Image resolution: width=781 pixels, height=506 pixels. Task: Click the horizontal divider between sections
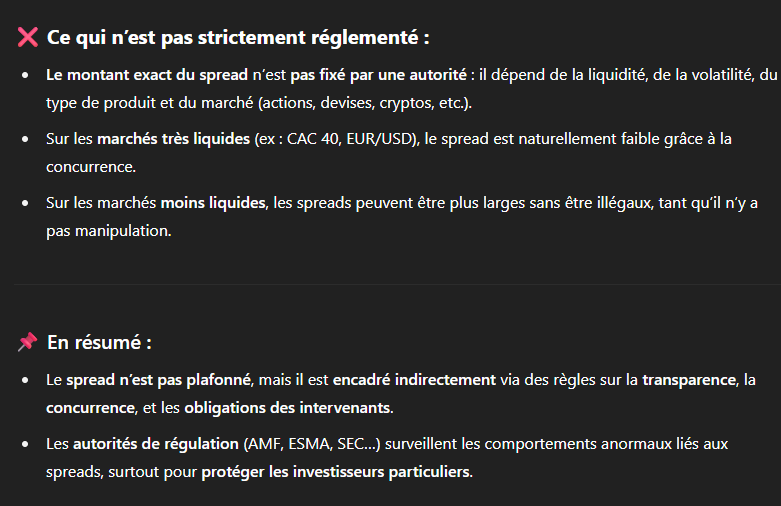pos(397,284)
